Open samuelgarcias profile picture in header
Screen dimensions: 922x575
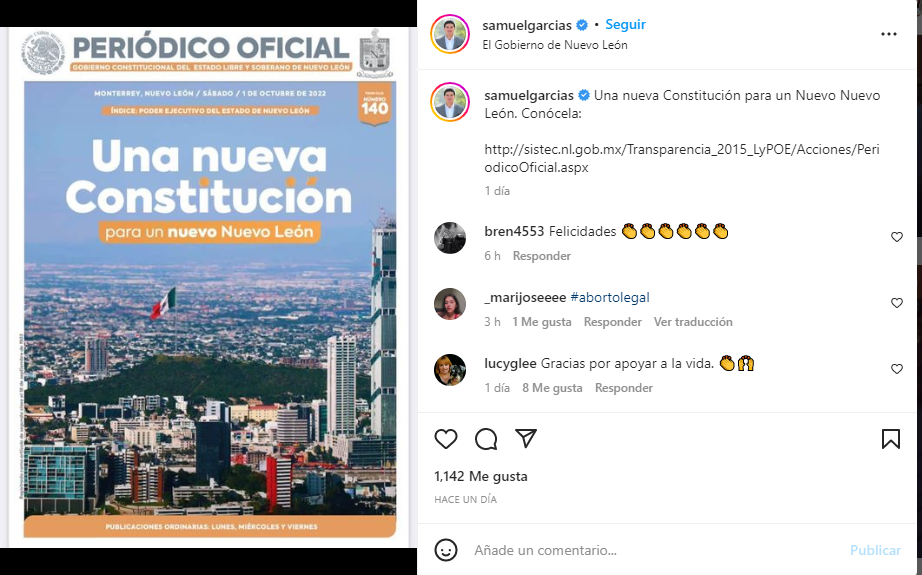point(450,34)
